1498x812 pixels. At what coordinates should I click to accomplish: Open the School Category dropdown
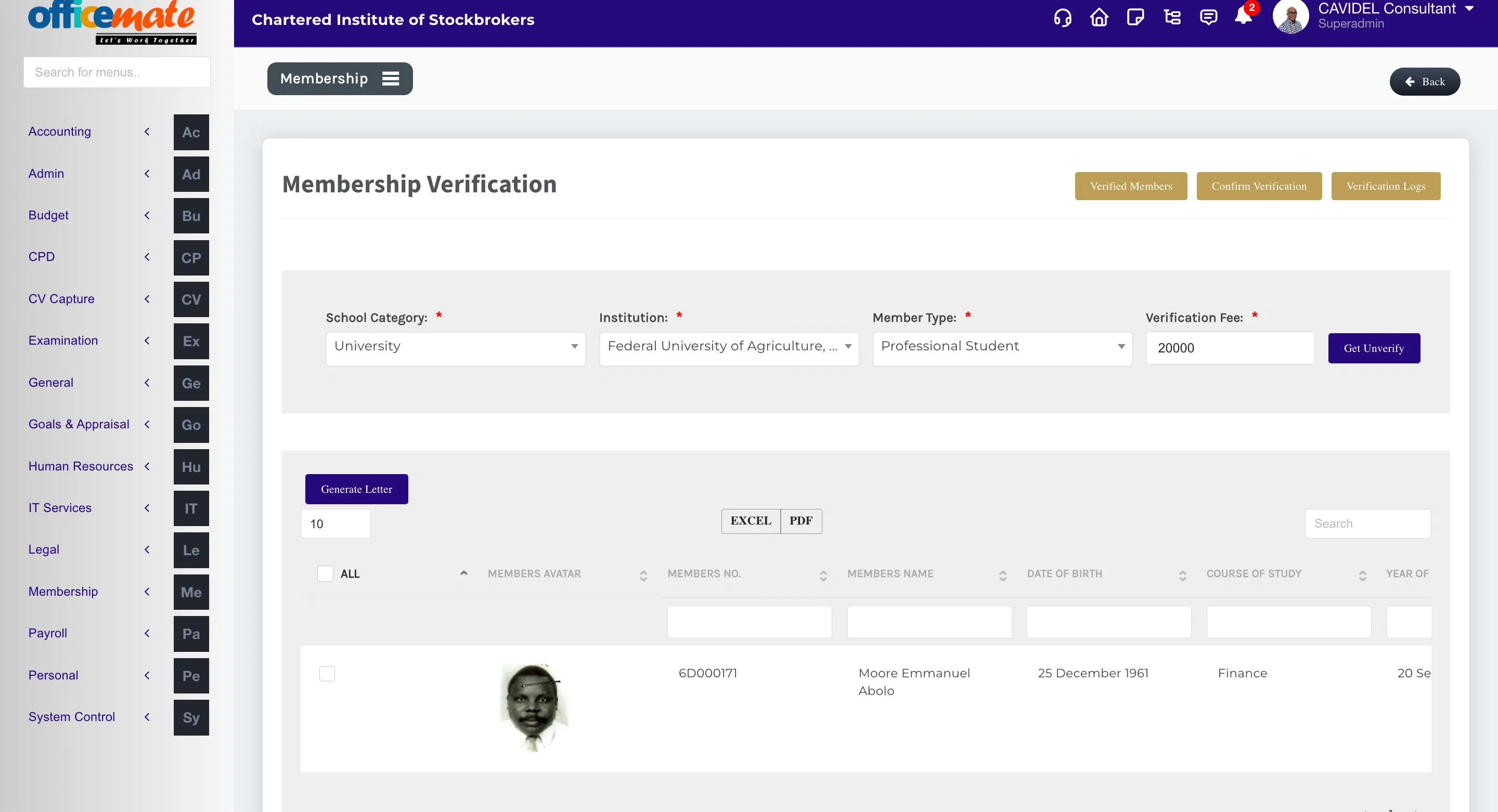(x=455, y=349)
